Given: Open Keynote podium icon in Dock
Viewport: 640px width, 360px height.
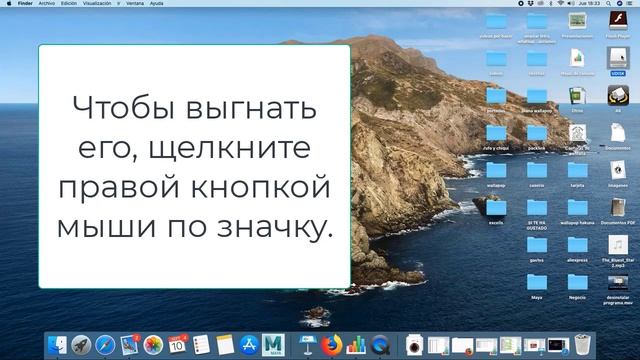Looking at the screenshot, I should pos(307,345).
